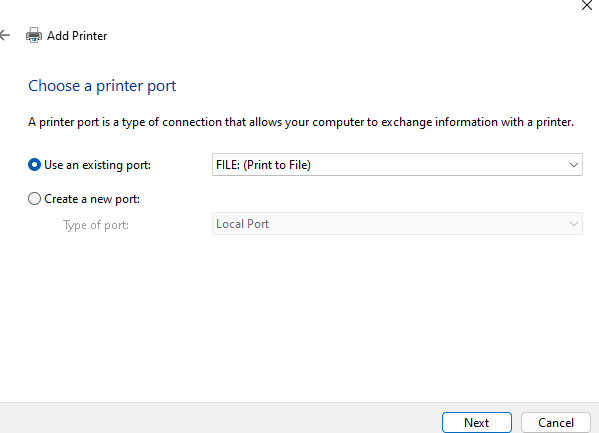Click the "FILE: (Print to File)" text value
The width and height of the screenshot is (599, 433).
click(264, 165)
